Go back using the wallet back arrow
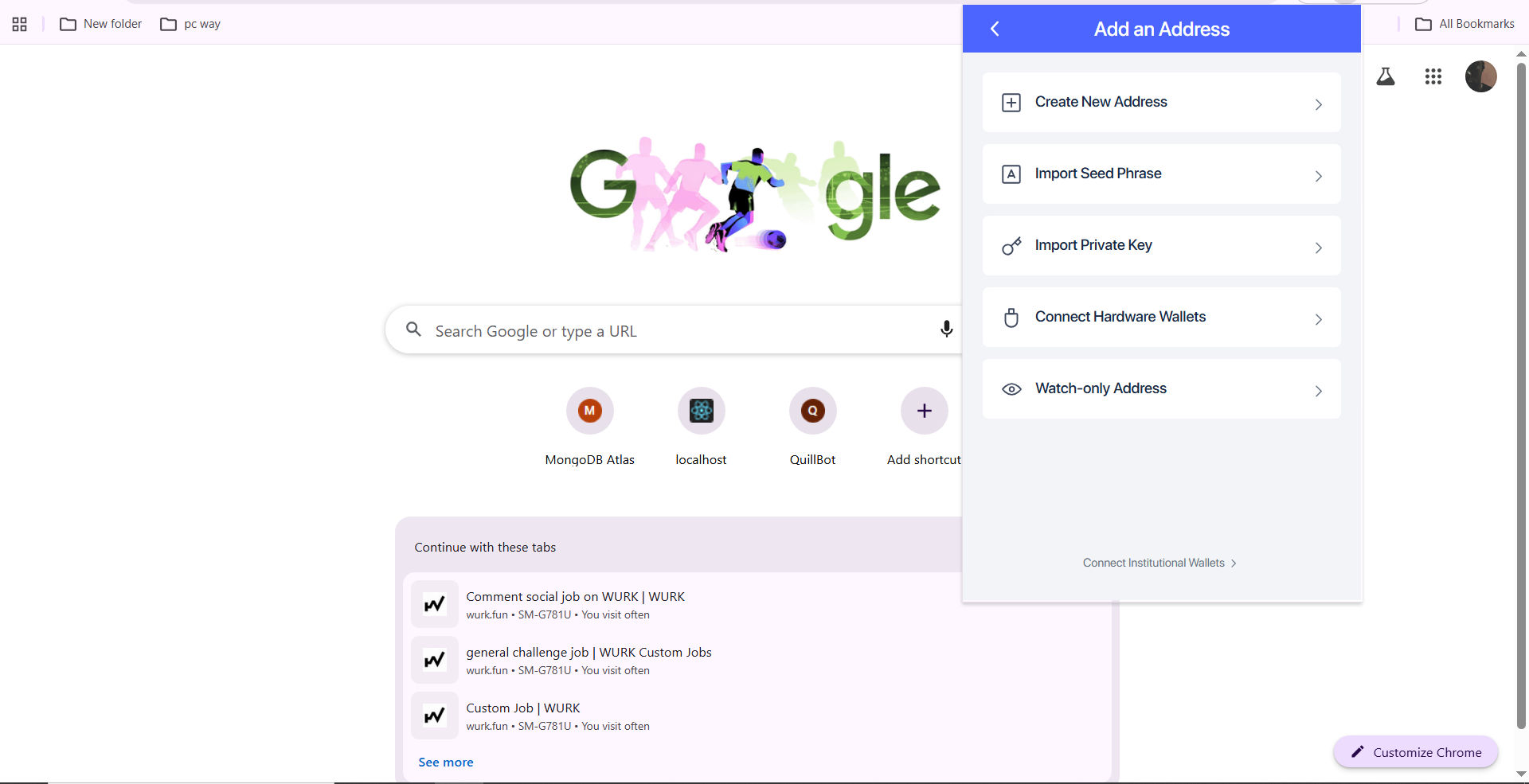The height and width of the screenshot is (784, 1529). 995,29
